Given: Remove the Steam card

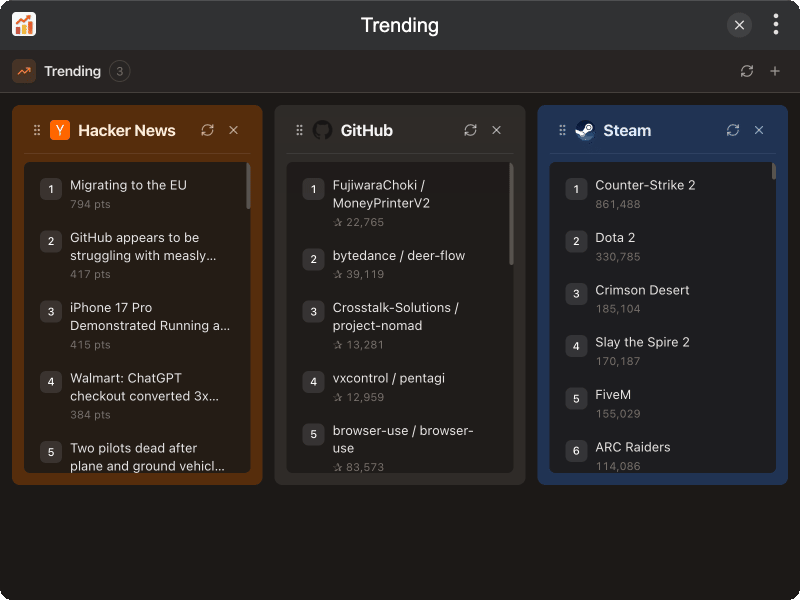Looking at the screenshot, I should click(759, 130).
